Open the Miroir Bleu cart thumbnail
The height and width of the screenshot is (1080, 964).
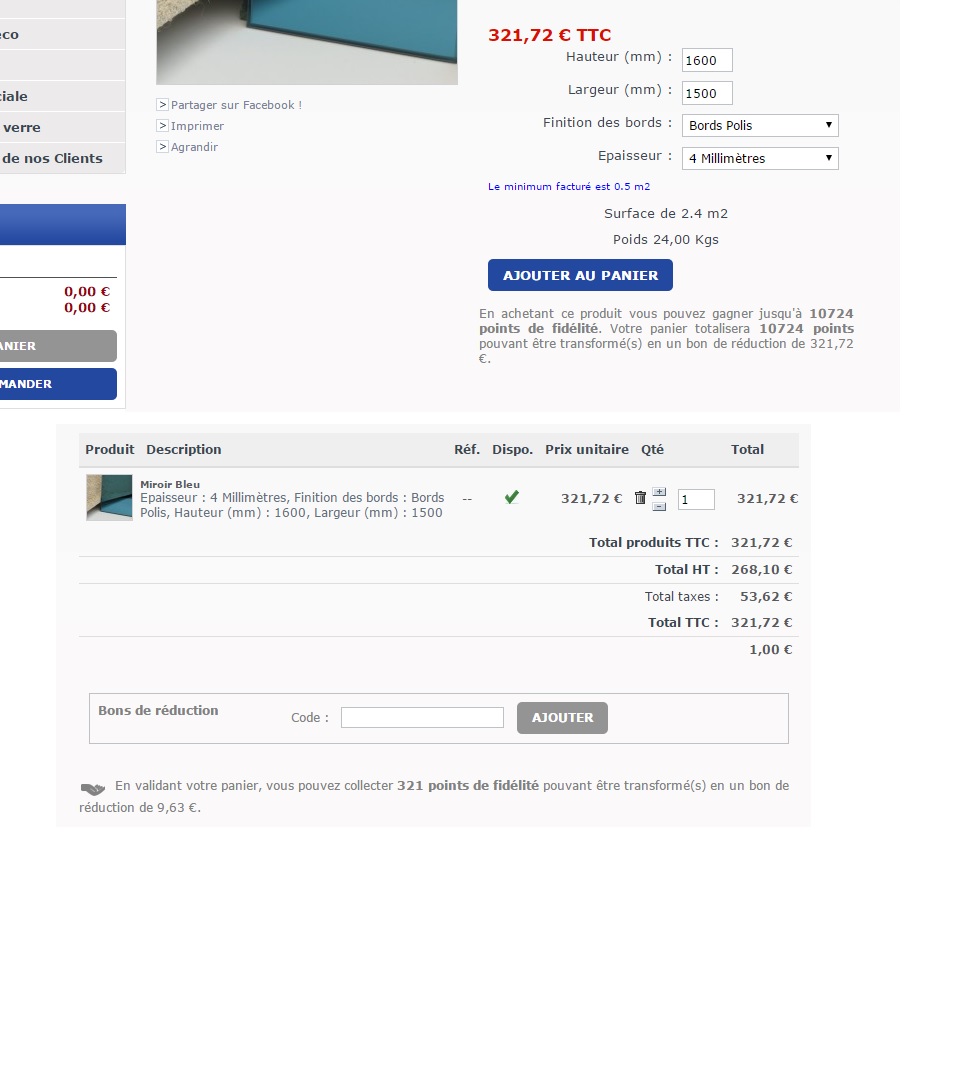tap(109, 497)
